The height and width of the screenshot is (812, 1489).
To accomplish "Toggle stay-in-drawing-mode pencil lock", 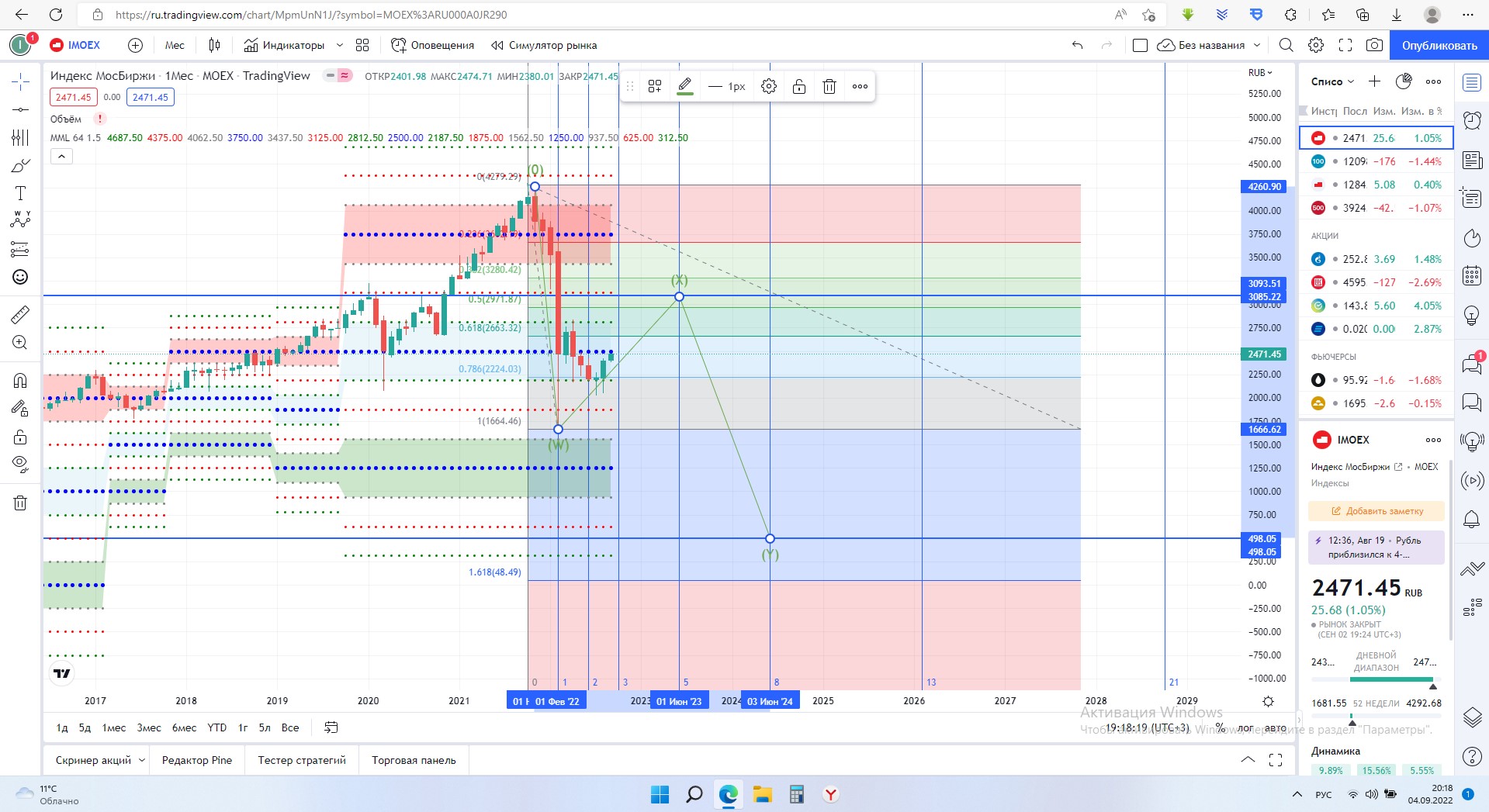I will click(20, 408).
